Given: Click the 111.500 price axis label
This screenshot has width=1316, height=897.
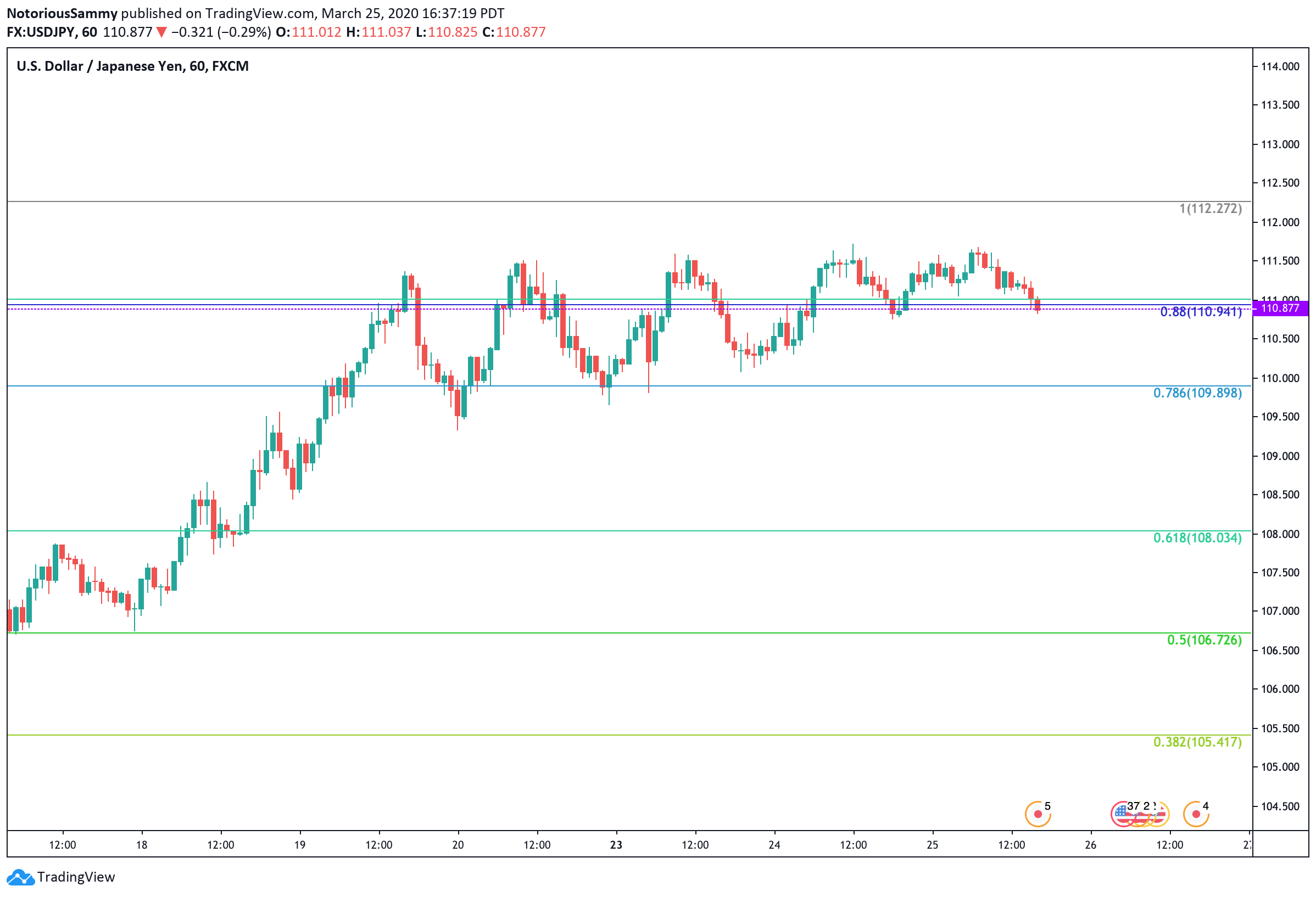Looking at the screenshot, I should coord(1280,261).
